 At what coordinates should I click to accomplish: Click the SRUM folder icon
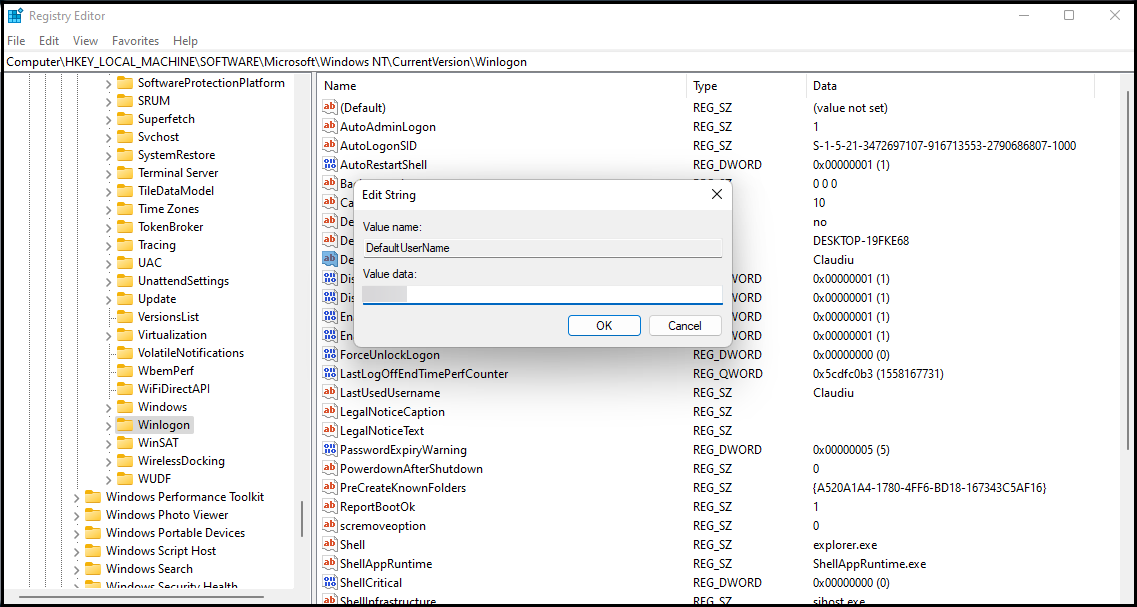[125, 101]
